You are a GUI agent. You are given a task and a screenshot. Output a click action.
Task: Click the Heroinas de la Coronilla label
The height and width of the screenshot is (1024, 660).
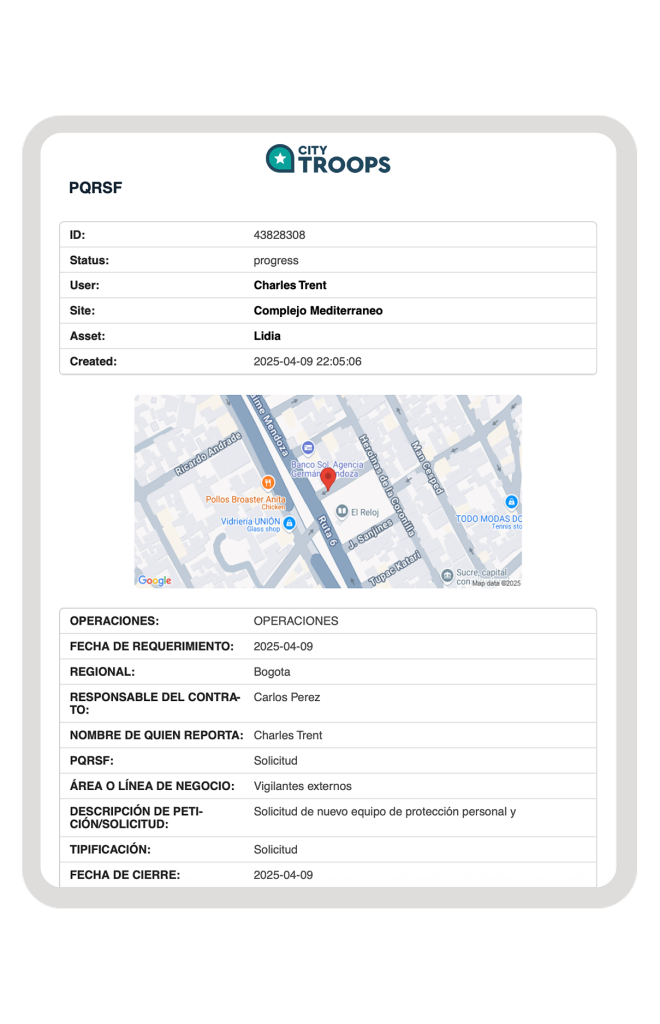coord(387,485)
